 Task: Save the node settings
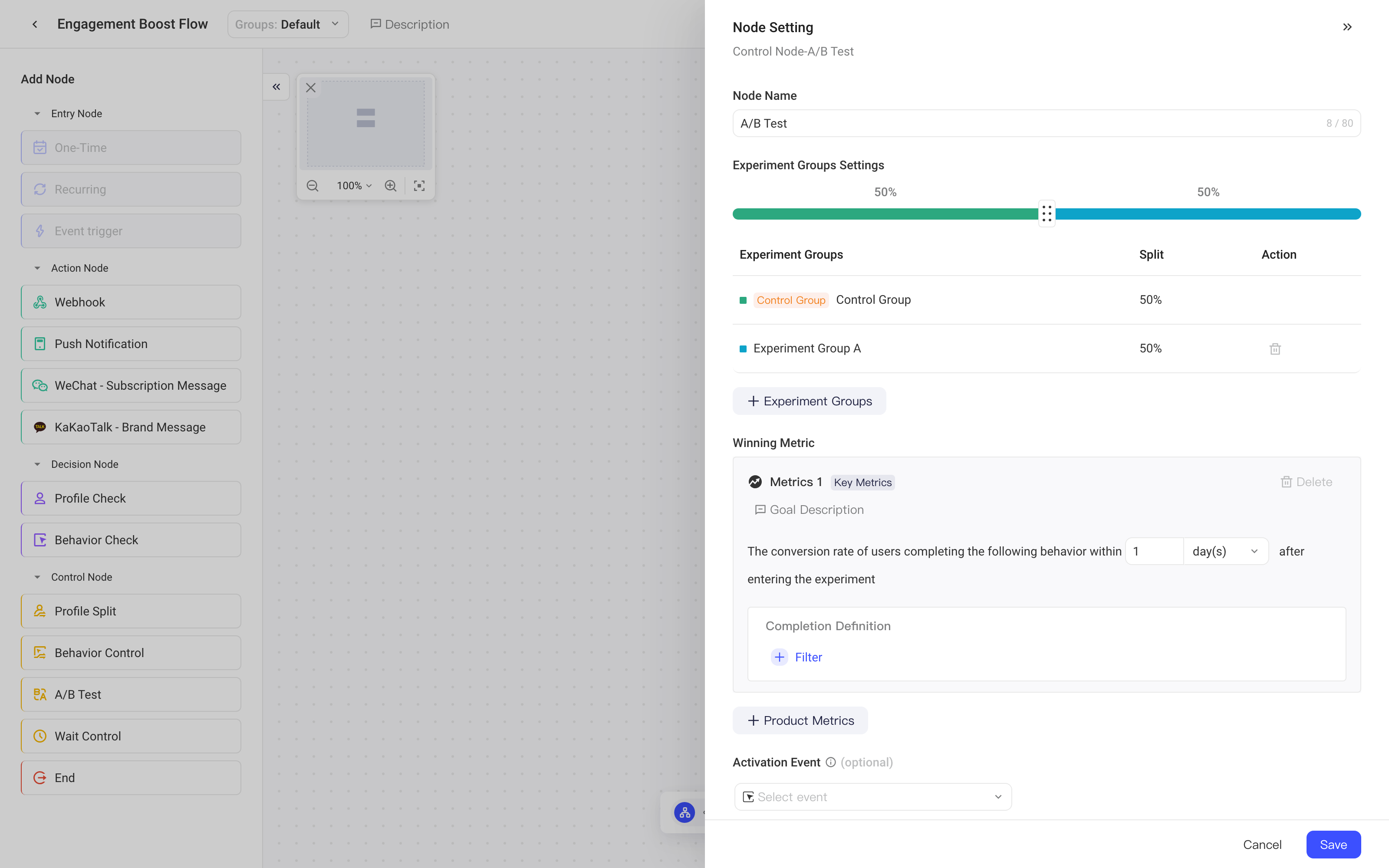point(1333,845)
